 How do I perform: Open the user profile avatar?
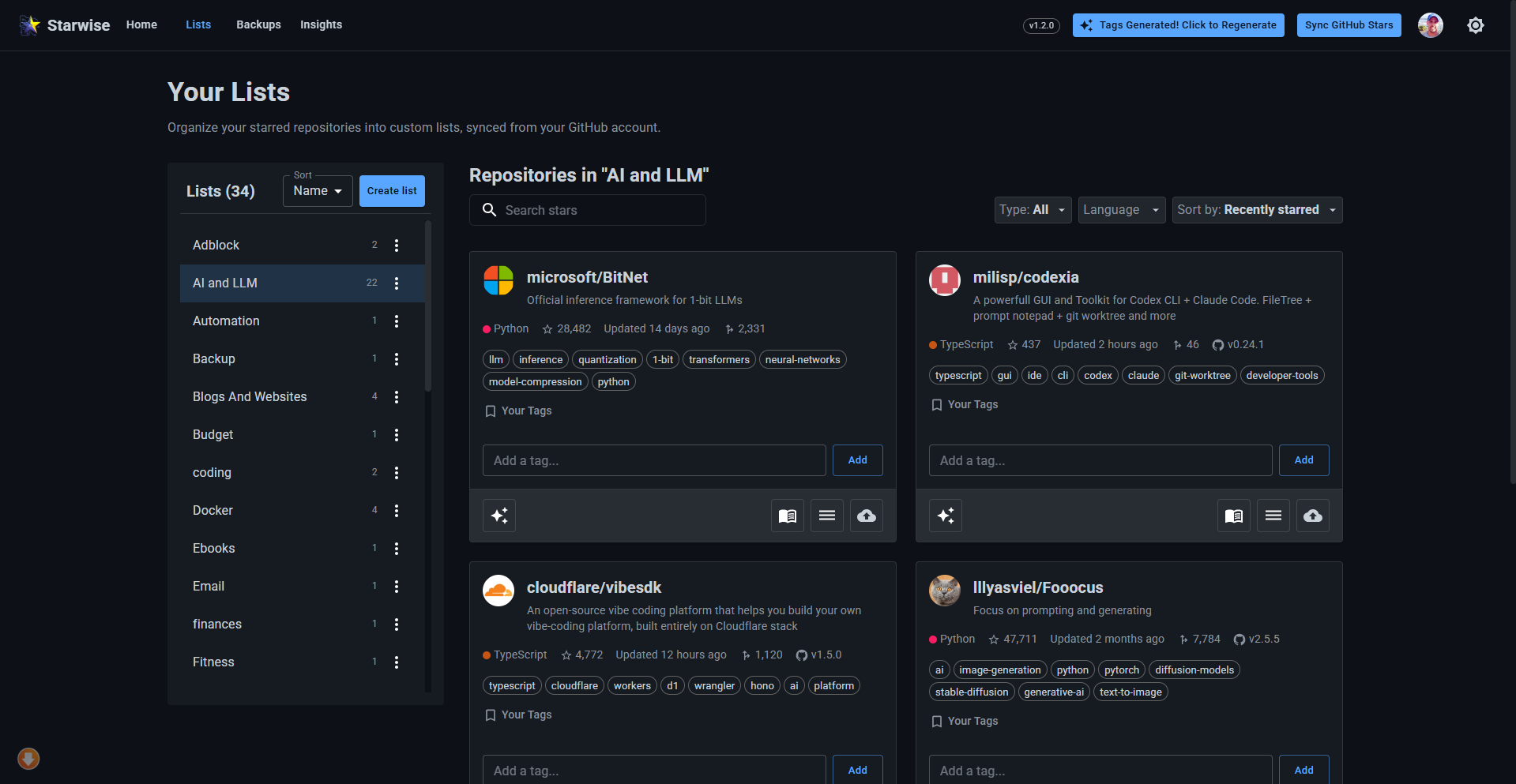(x=1431, y=25)
